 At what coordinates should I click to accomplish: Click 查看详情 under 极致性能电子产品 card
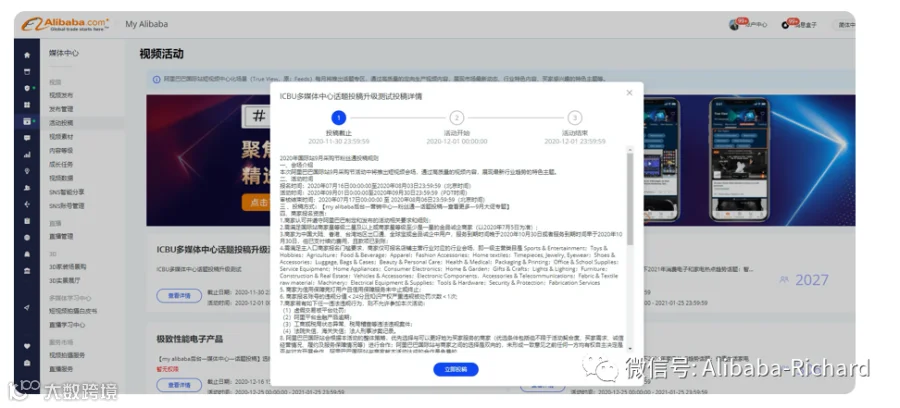tap(179, 384)
